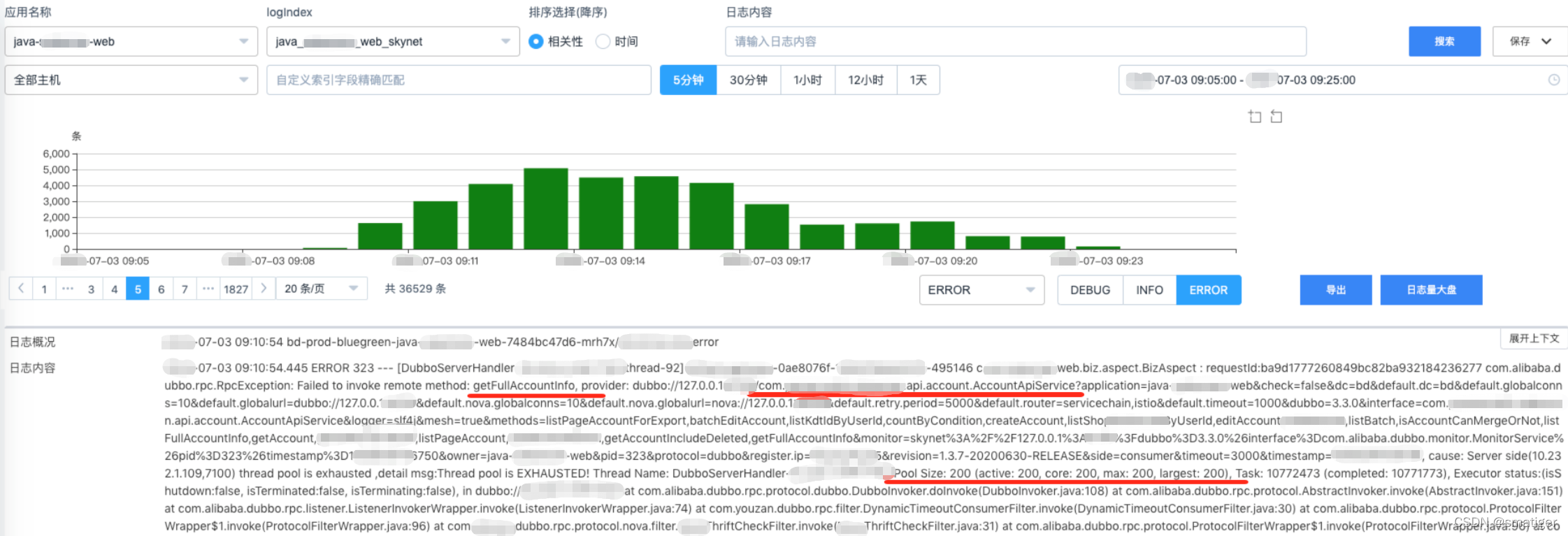Click the first chart icon above the histogram

point(1255,116)
